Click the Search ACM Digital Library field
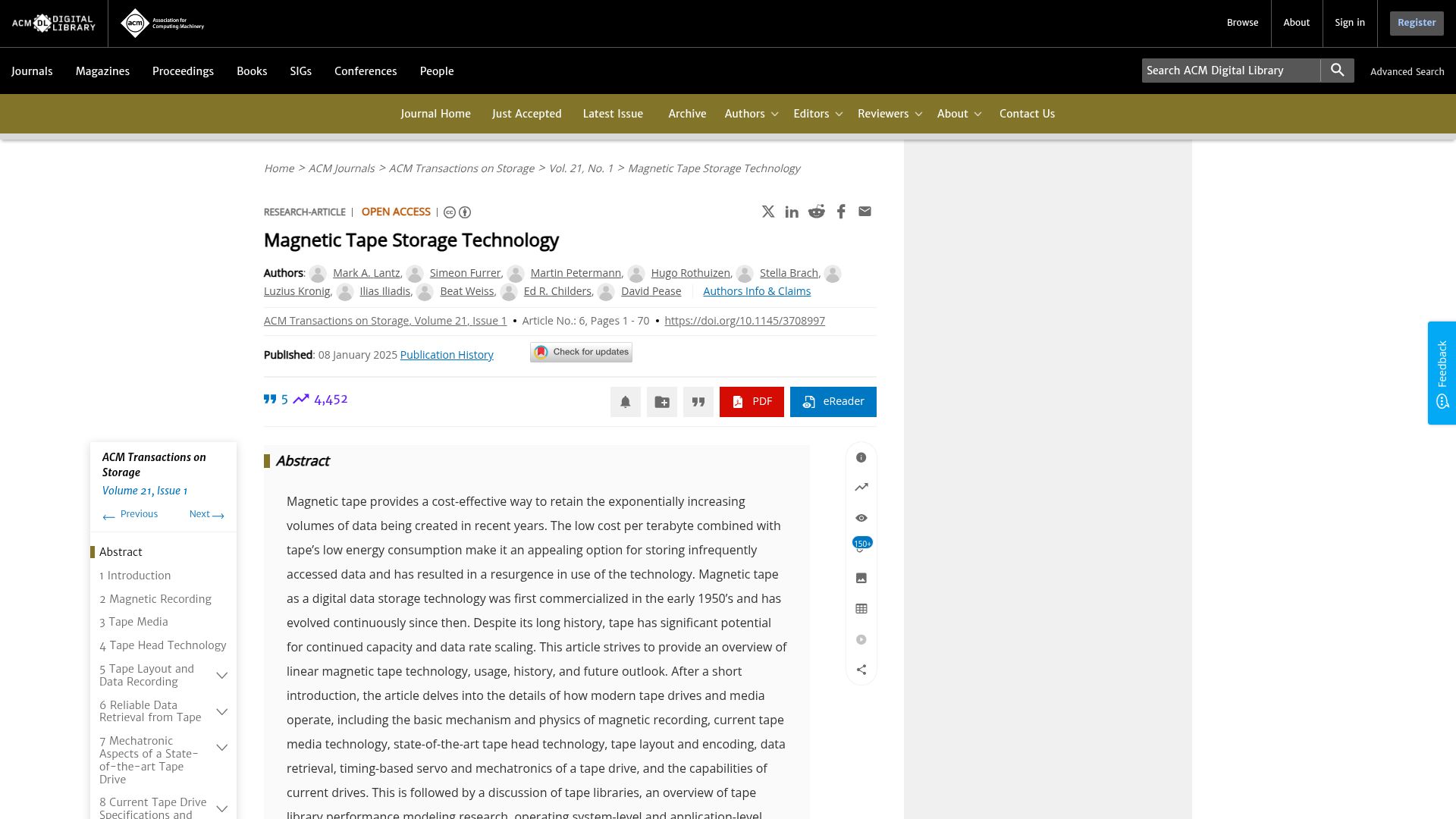Screen dimensions: 1456x819 1231,71
